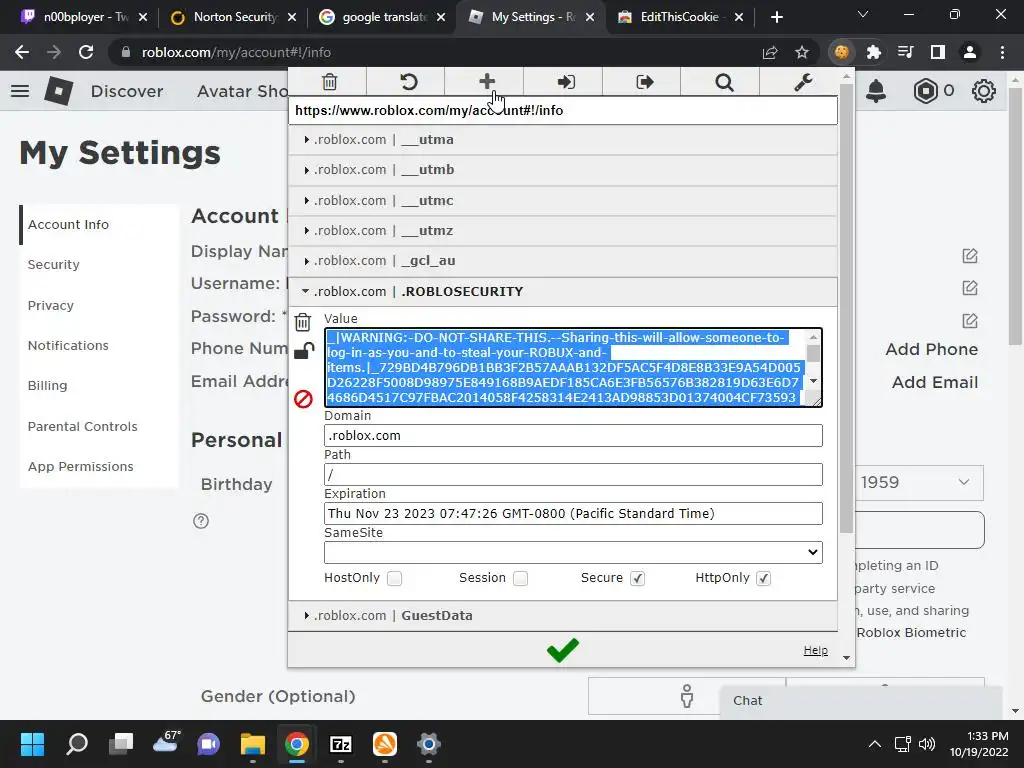The width and height of the screenshot is (1024, 768).
Task: Bookmark this page with the star icon
Action: coord(802,52)
